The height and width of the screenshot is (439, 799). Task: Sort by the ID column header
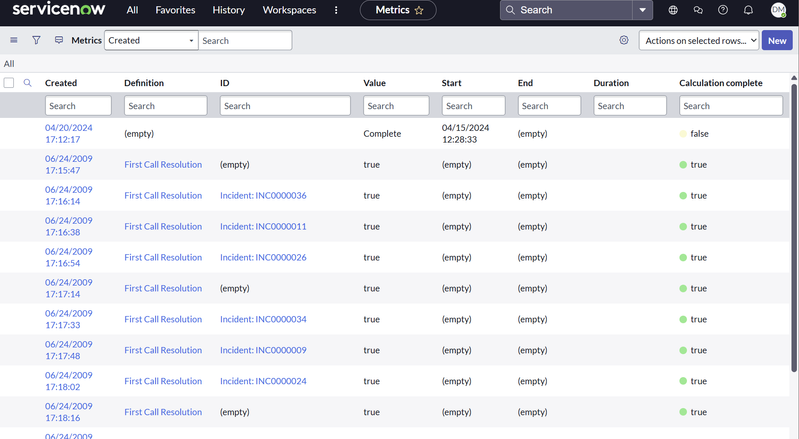225,83
